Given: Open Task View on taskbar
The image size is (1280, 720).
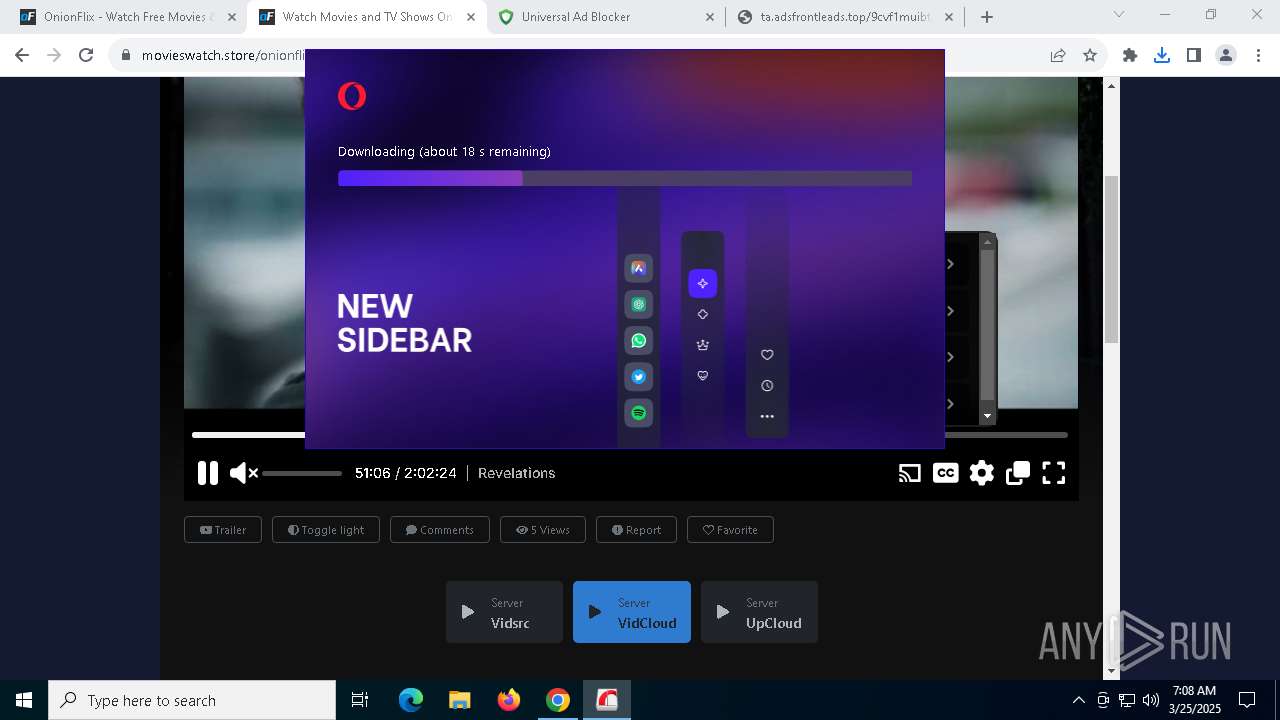Looking at the screenshot, I should 360,700.
